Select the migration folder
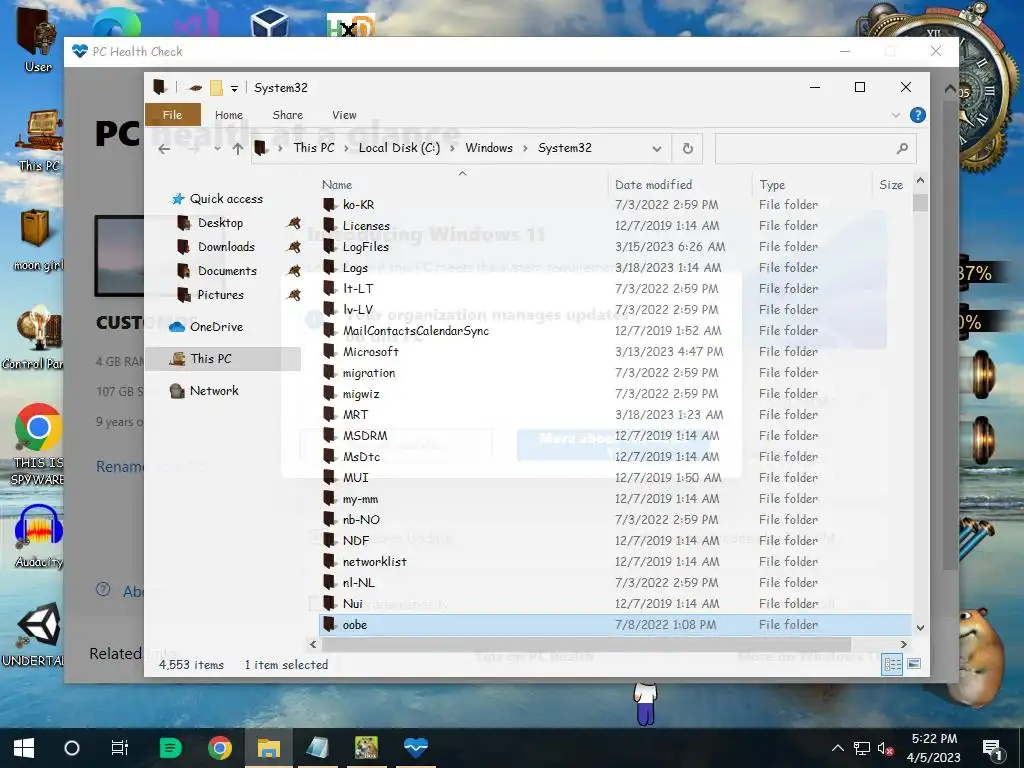Image resolution: width=1024 pixels, height=768 pixels. (x=368, y=372)
